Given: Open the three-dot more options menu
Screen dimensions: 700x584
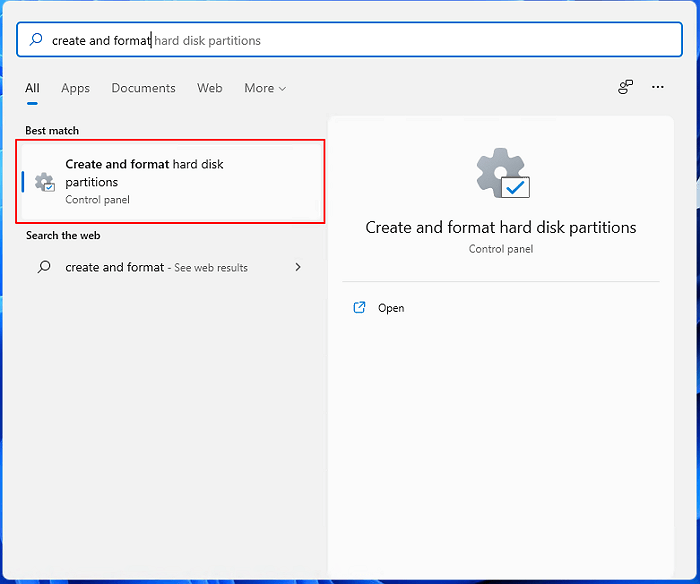Looking at the screenshot, I should (658, 88).
